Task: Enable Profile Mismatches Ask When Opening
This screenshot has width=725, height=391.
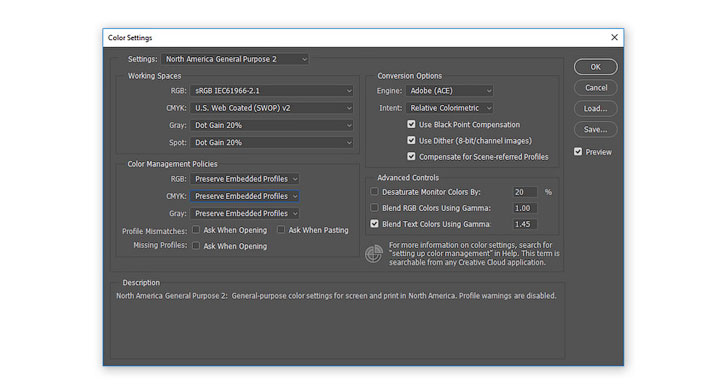Action: point(196,229)
